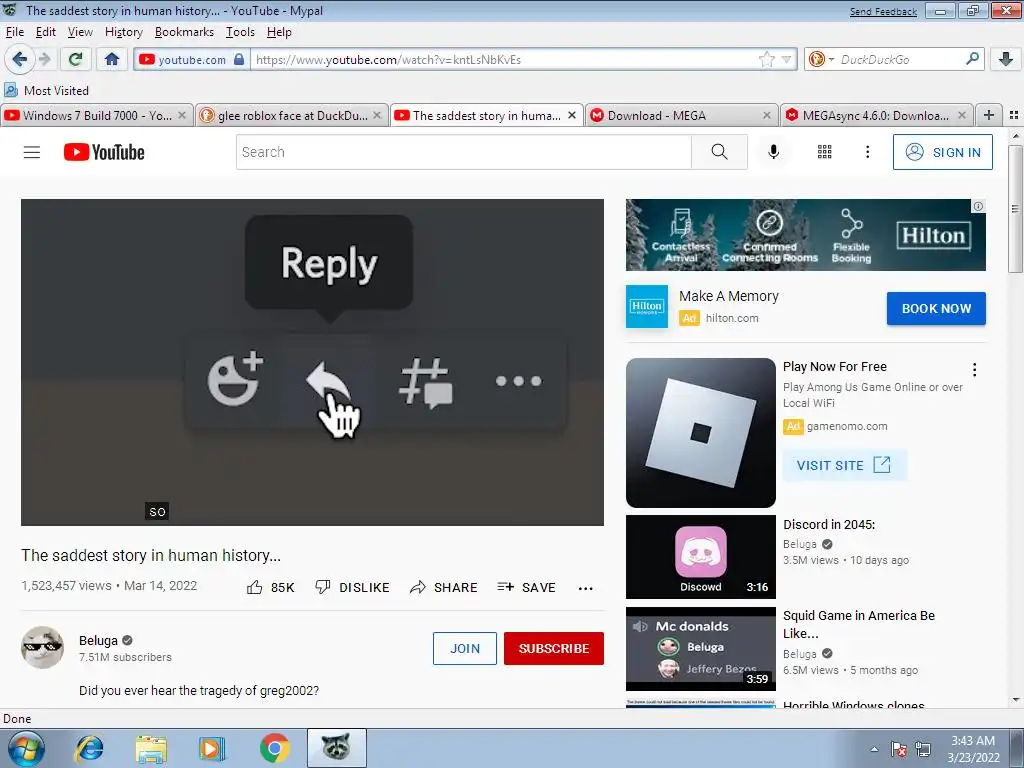Open Squid Game in America video thumbnail
The height and width of the screenshot is (768, 1024).
701,648
